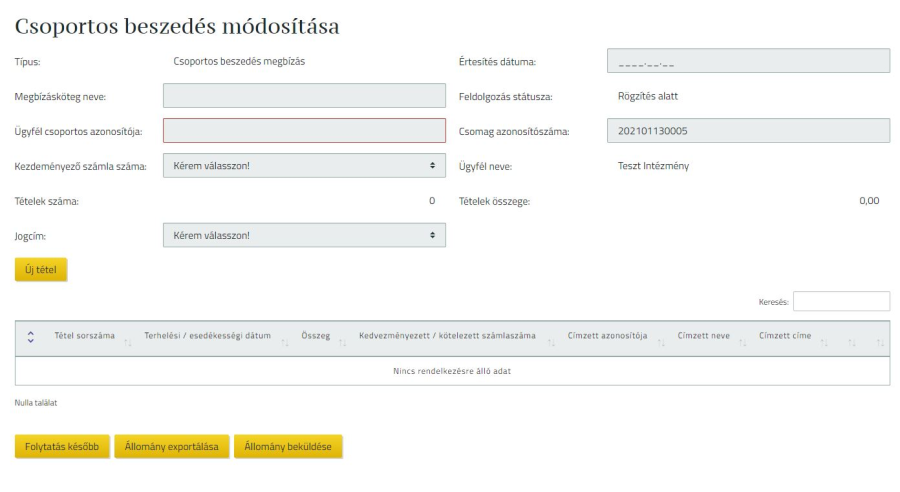Viewport: 900px width, 492px height.
Task: Click the Ügyfél csoportos azonosítója red-bordered field
Action: pyautogui.click(x=304, y=131)
